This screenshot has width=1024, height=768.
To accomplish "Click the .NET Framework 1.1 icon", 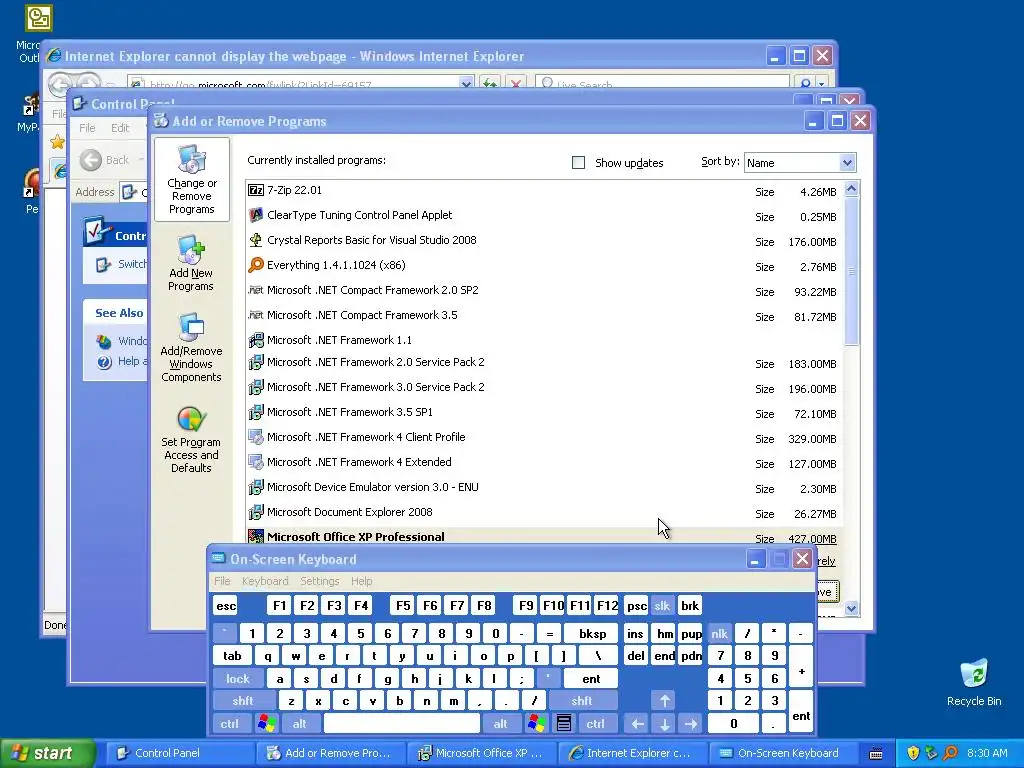I will point(255,340).
